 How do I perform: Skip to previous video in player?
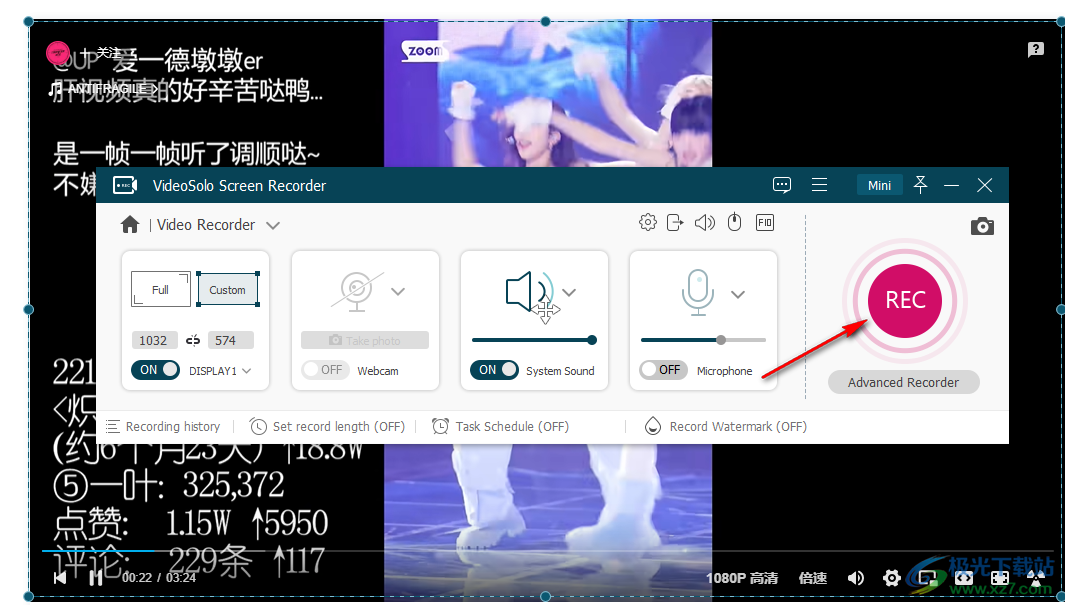click(60, 577)
